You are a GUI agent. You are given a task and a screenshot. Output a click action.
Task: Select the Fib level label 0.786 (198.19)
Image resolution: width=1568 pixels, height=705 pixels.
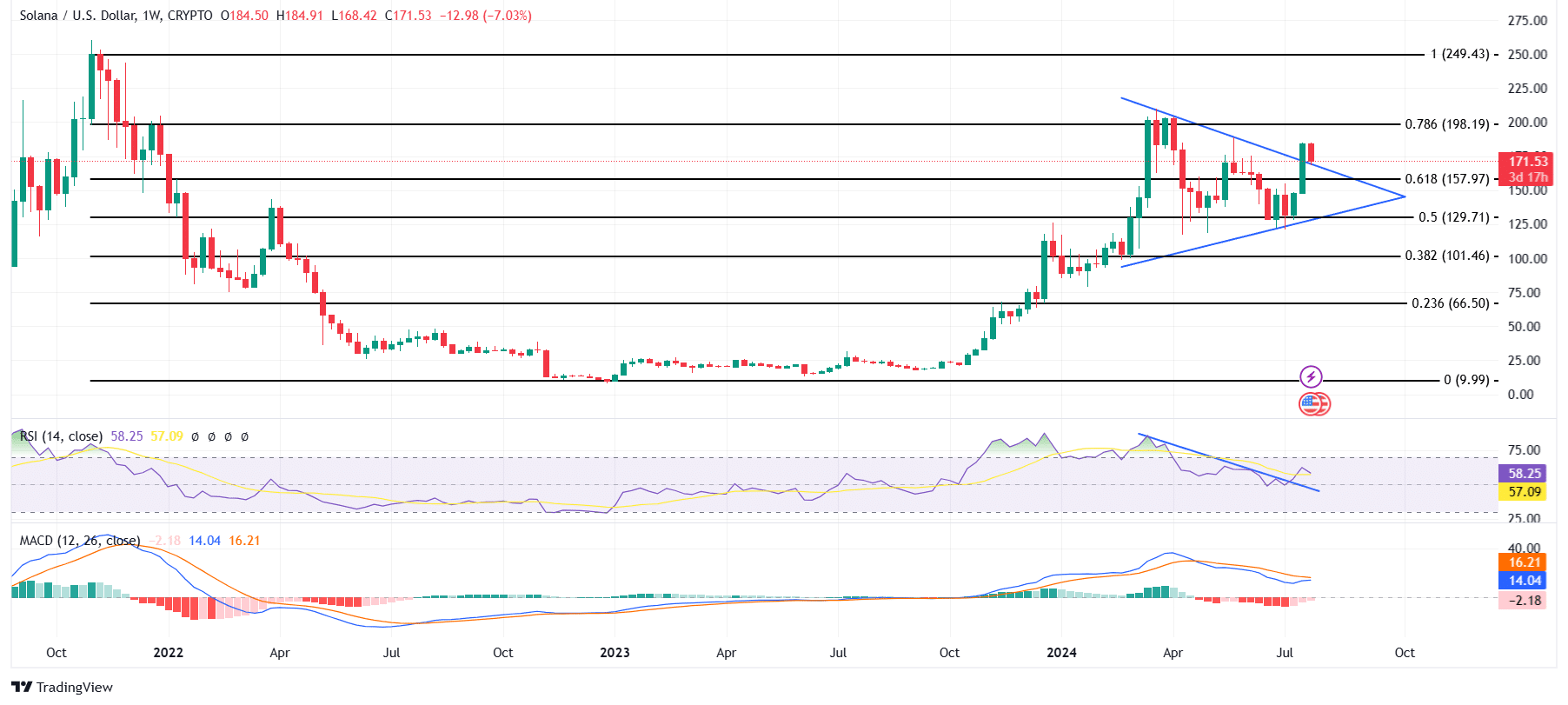tap(1447, 124)
